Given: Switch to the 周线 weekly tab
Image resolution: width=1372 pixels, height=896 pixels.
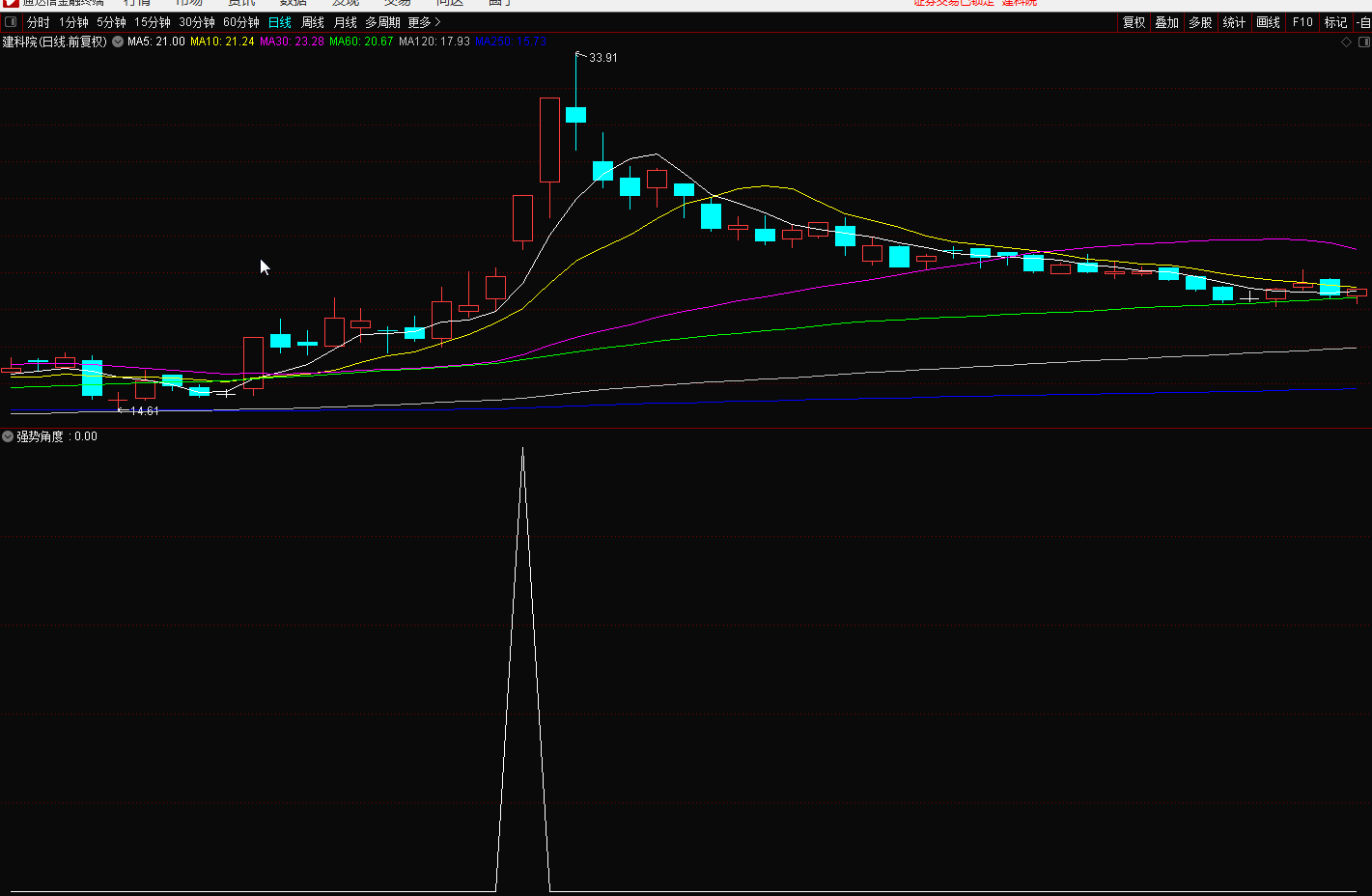Looking at the screenshot, I should click(x=313, y=22).
